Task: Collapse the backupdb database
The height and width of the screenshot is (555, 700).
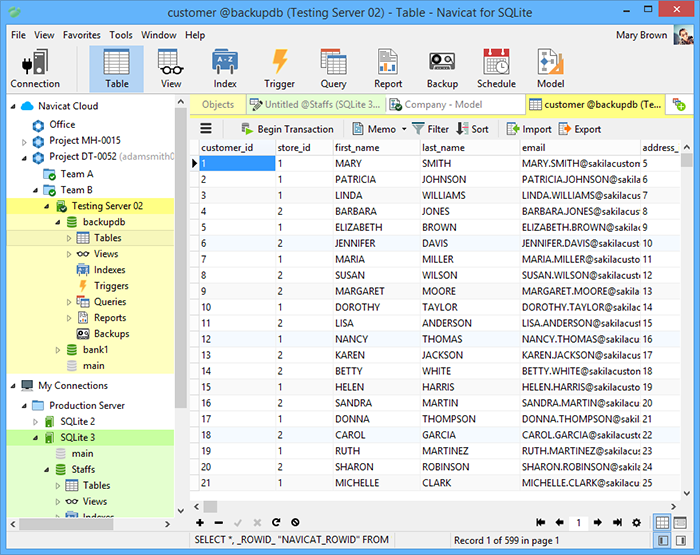Action: pyautogui.click(x=58, y=222)
